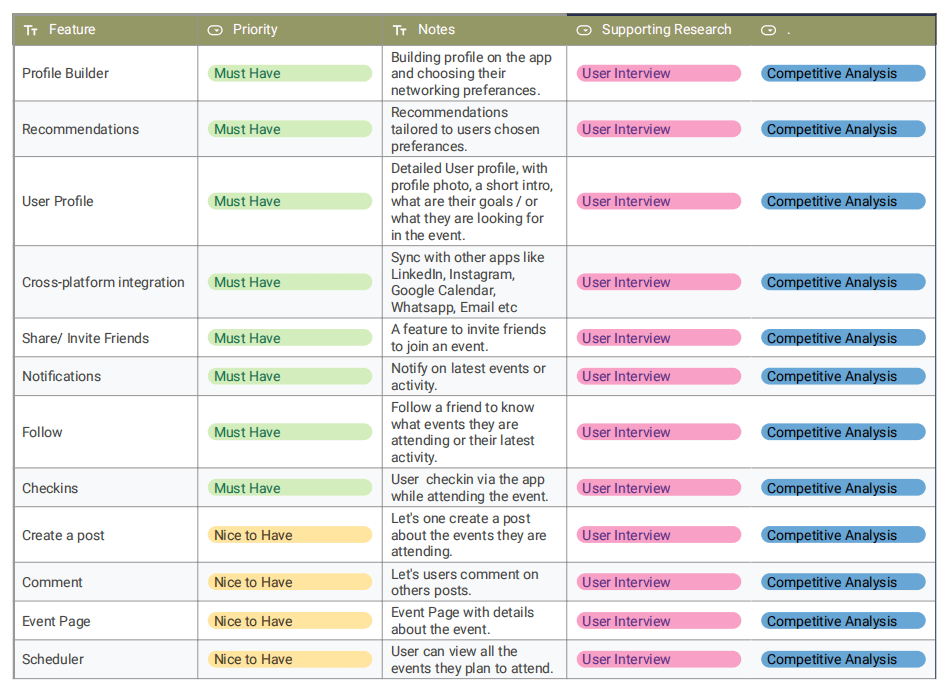Click the select icon beside Supporting Research
This screenshot has height=692, width=949.
pos(584,30)
